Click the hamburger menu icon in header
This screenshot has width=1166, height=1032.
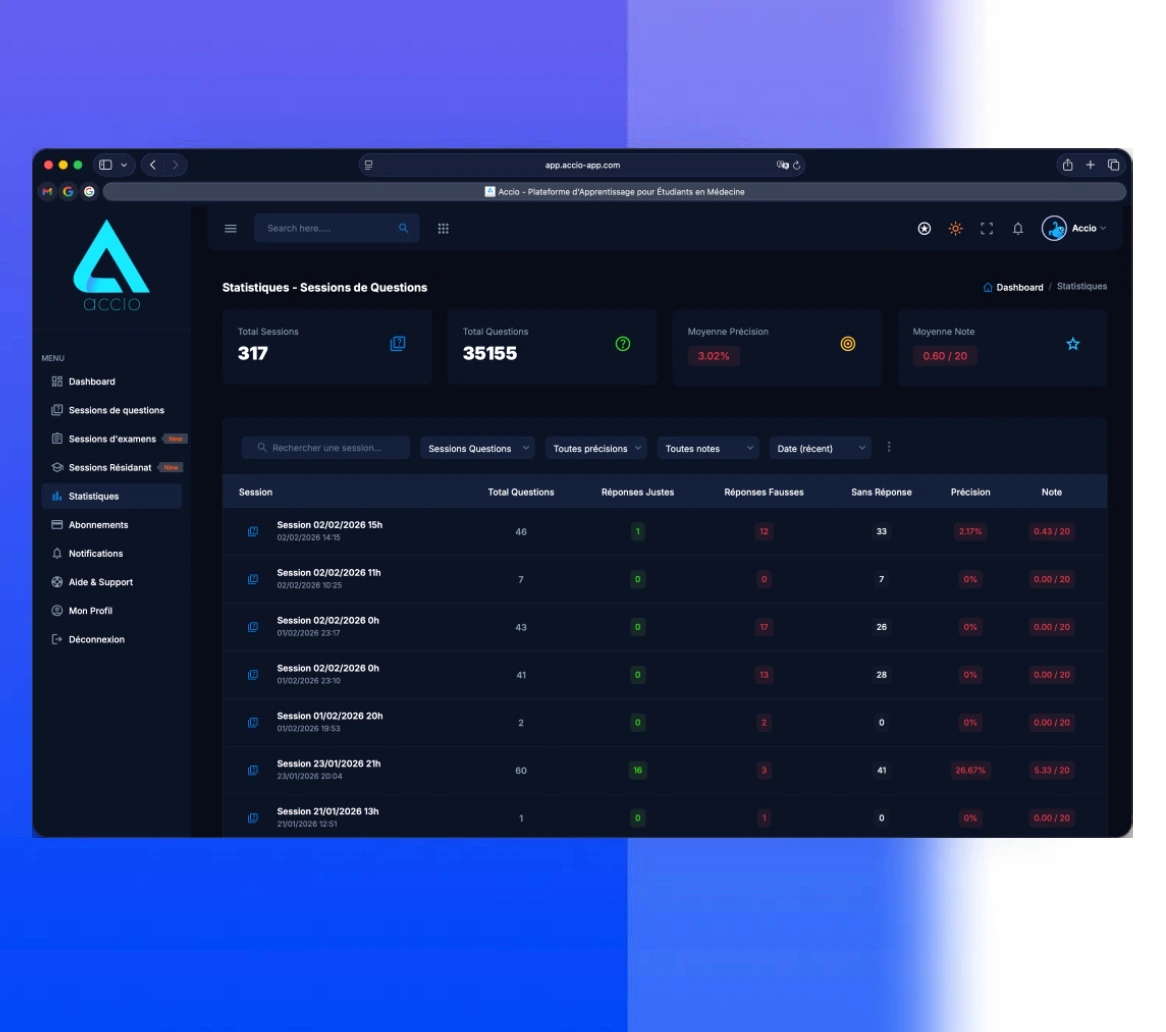(231, 228)
